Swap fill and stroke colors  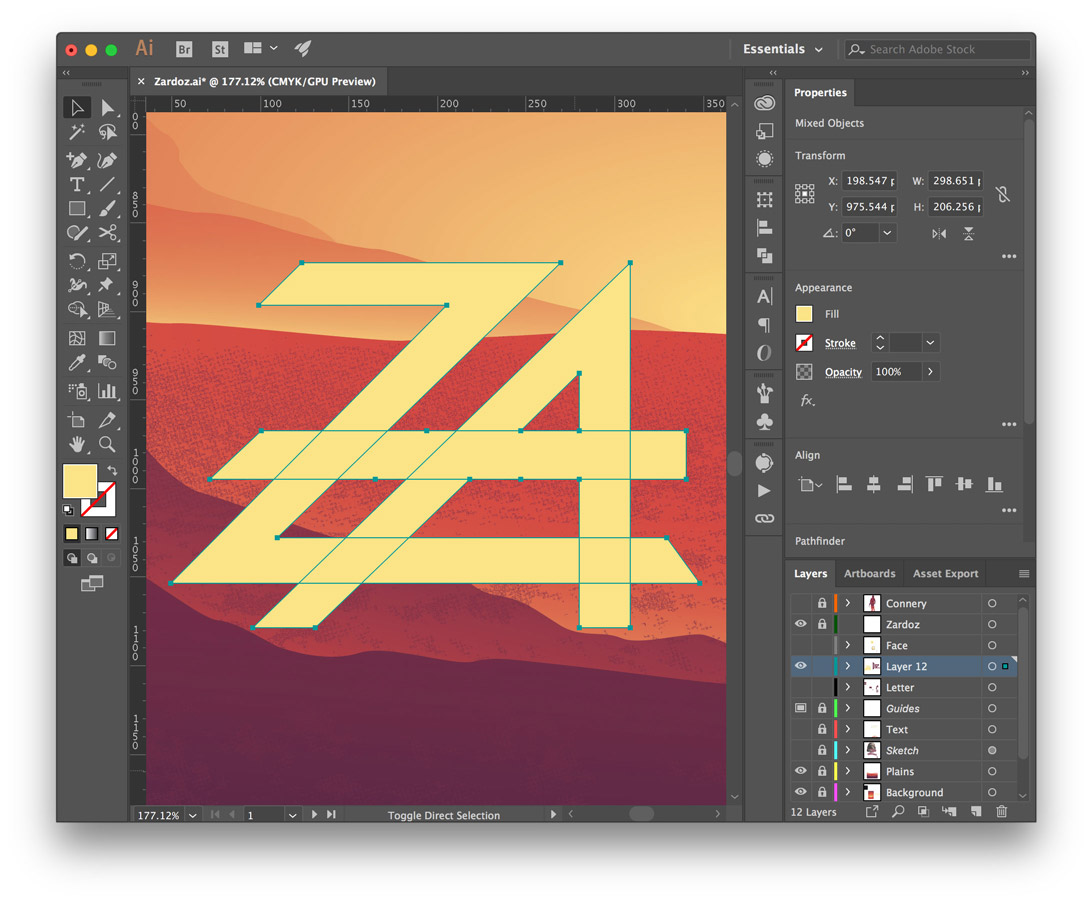(112, 471)
